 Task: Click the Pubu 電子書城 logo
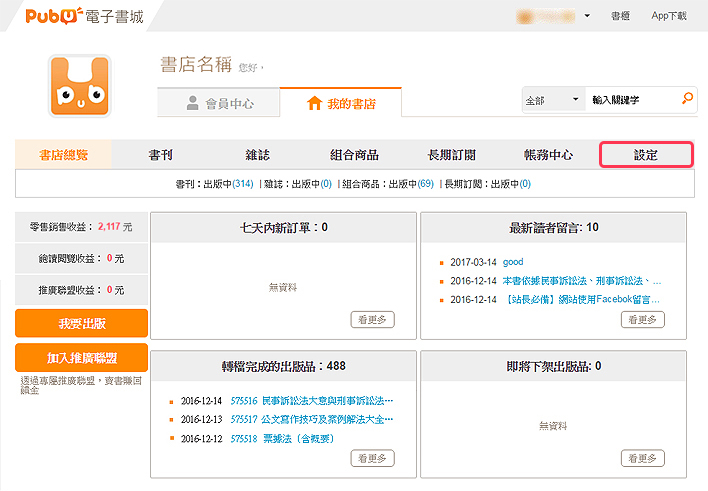click(84, 16)
